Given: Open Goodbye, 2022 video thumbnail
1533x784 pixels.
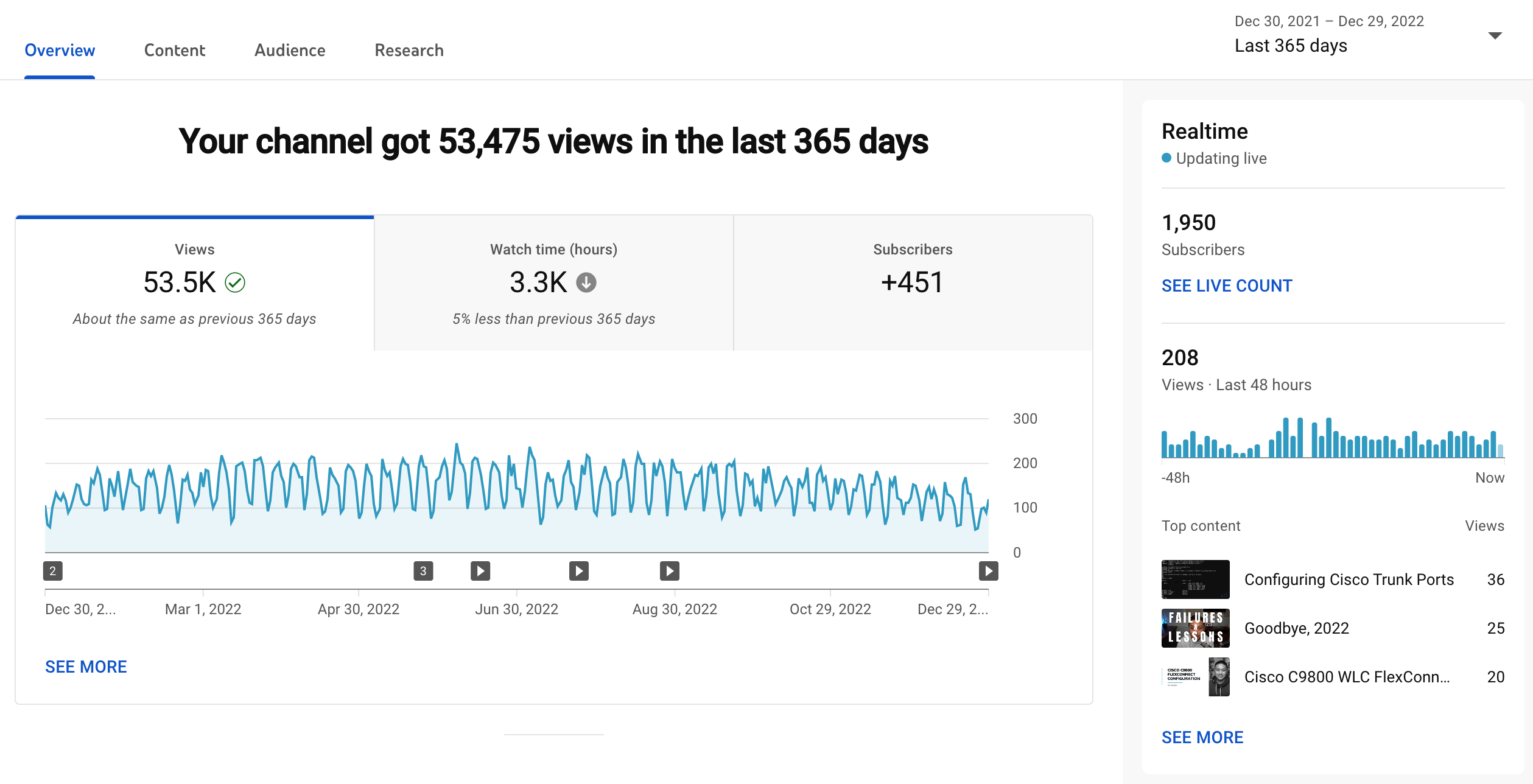Looking at the screenshot, I should 1196,628.
